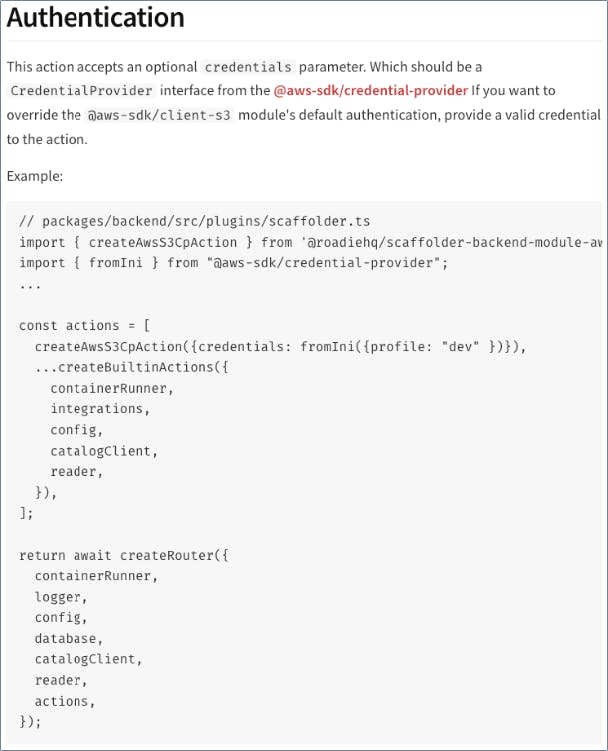The width and height of the screenshot is (608, 751).
Task: Open the @aws-sdk/credential-provider link
Action: [371, 90]
